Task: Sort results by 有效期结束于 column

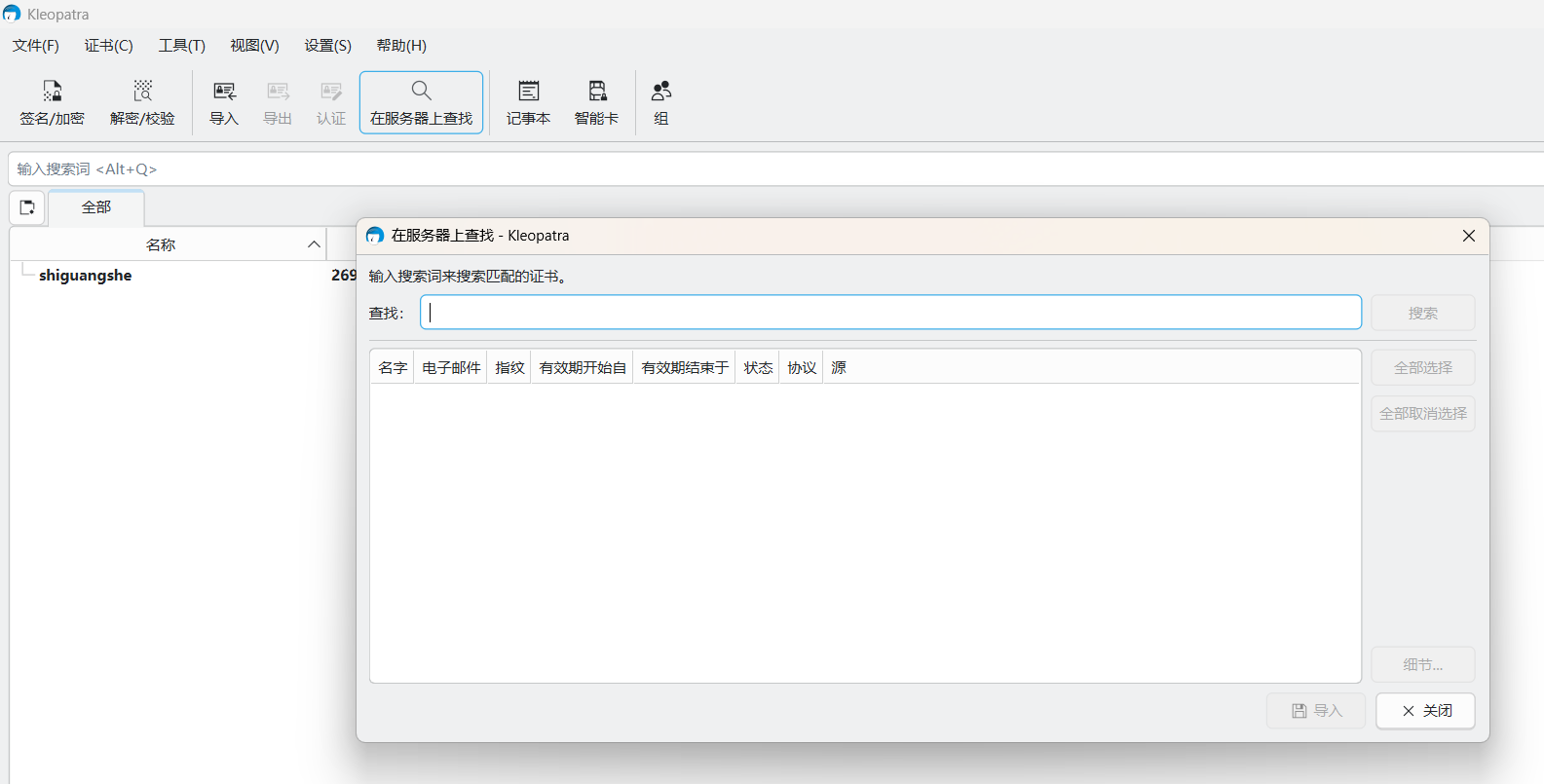Action: pos(685,367)
